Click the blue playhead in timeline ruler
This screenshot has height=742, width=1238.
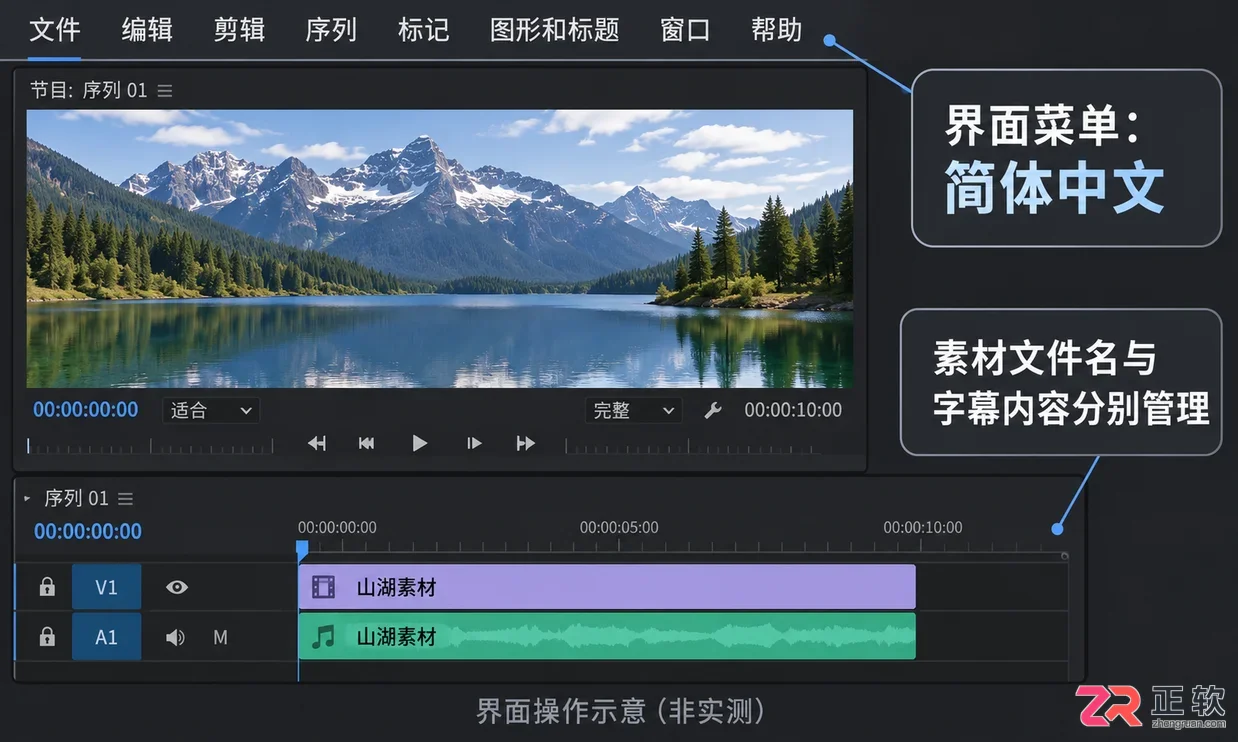[302, 548]
